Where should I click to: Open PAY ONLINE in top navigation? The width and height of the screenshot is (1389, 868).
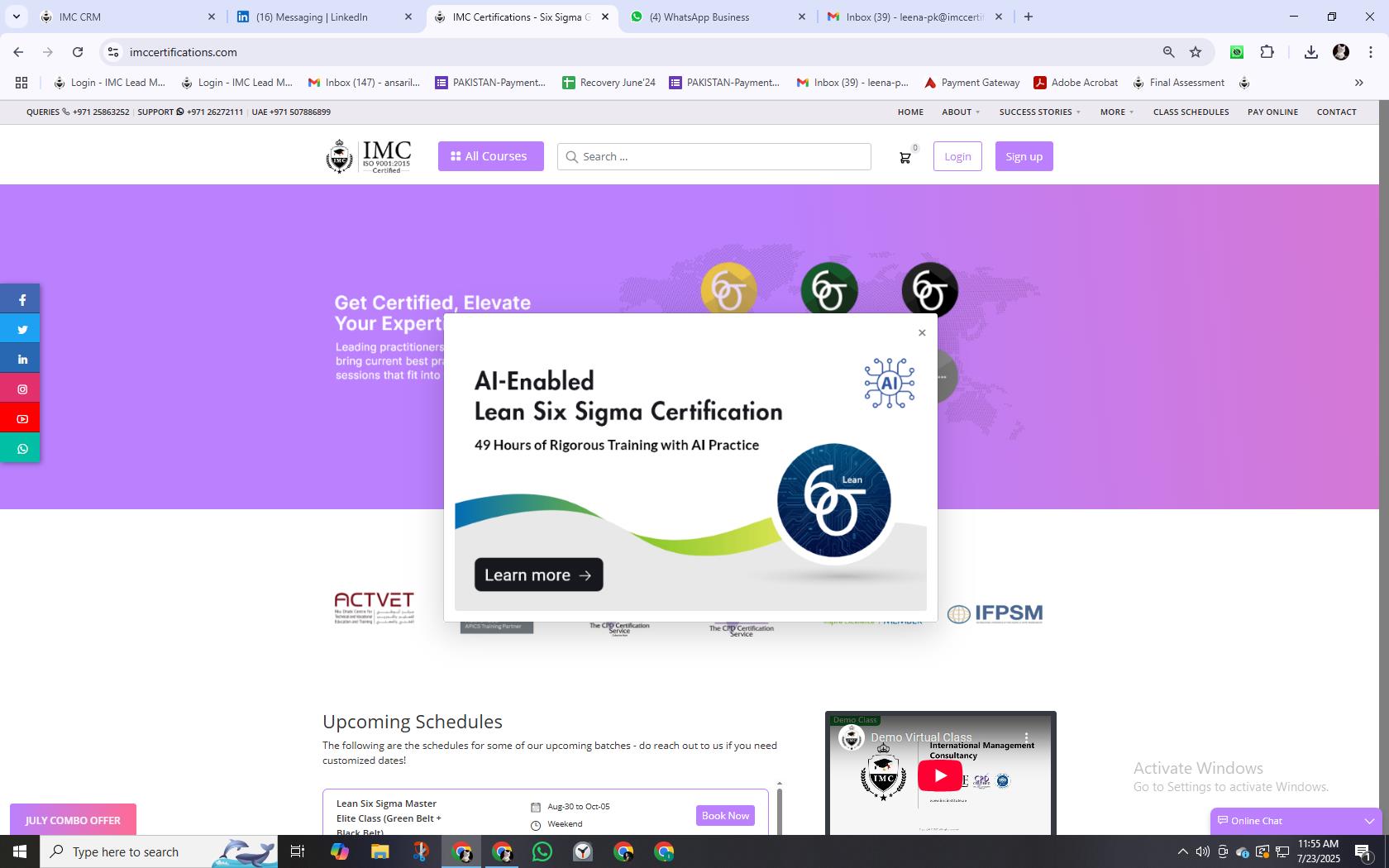(x=1272, y=112)
